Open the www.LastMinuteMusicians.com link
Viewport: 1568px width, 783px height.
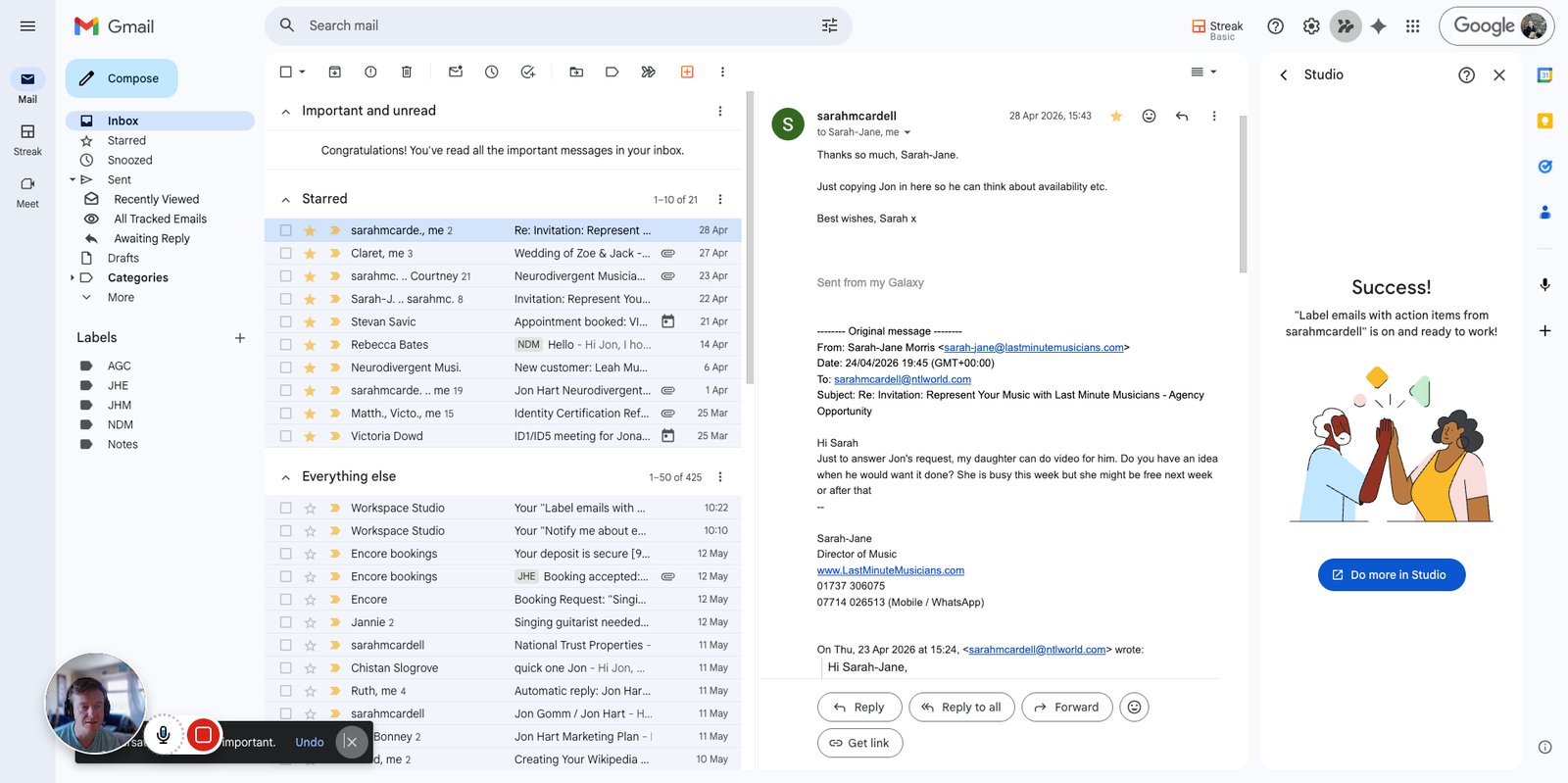890,570
